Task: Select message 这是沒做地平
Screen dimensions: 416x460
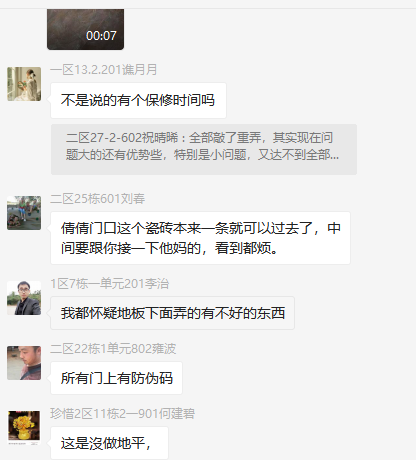Action: [x=109, y=443]
